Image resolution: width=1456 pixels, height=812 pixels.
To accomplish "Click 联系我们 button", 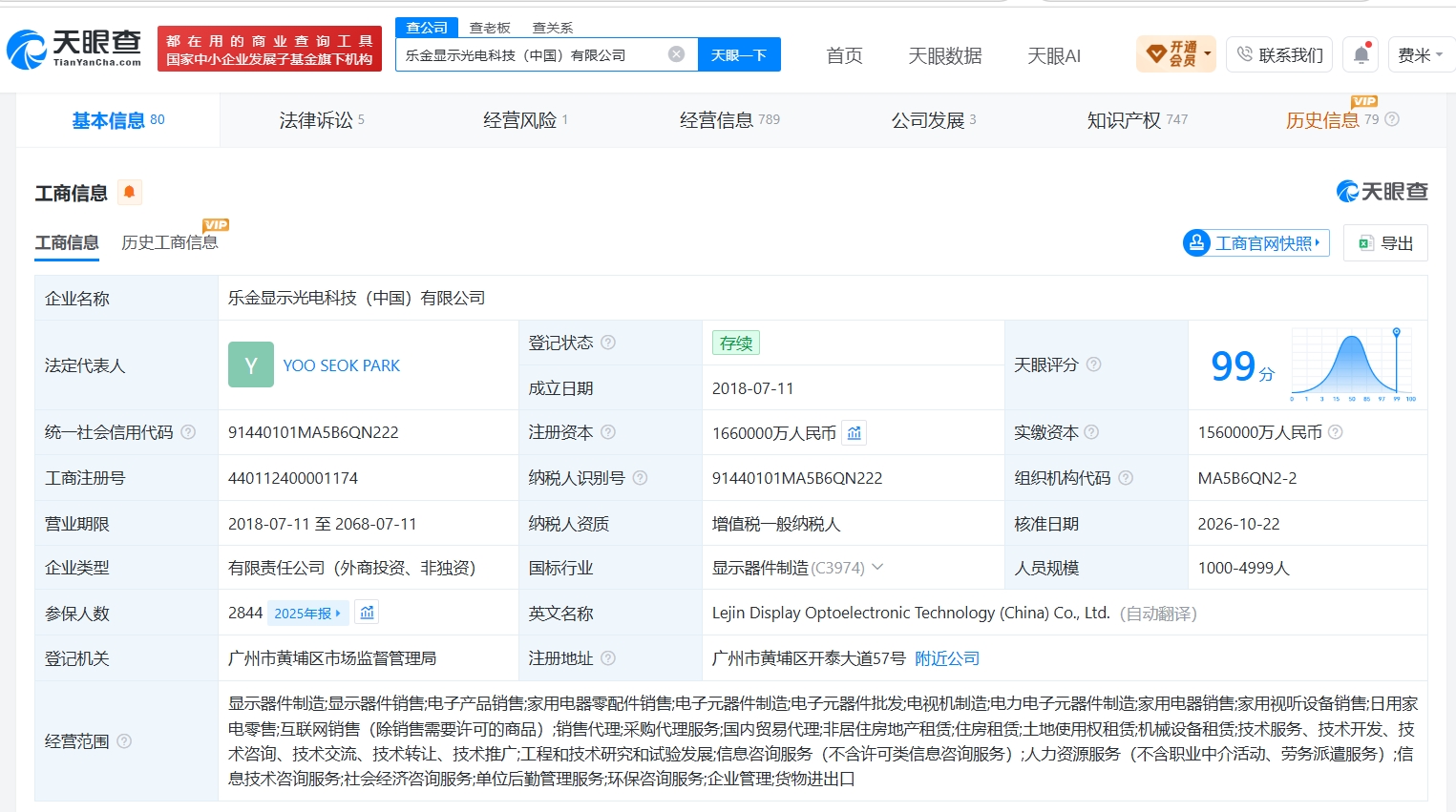I will pos(1280,54).
